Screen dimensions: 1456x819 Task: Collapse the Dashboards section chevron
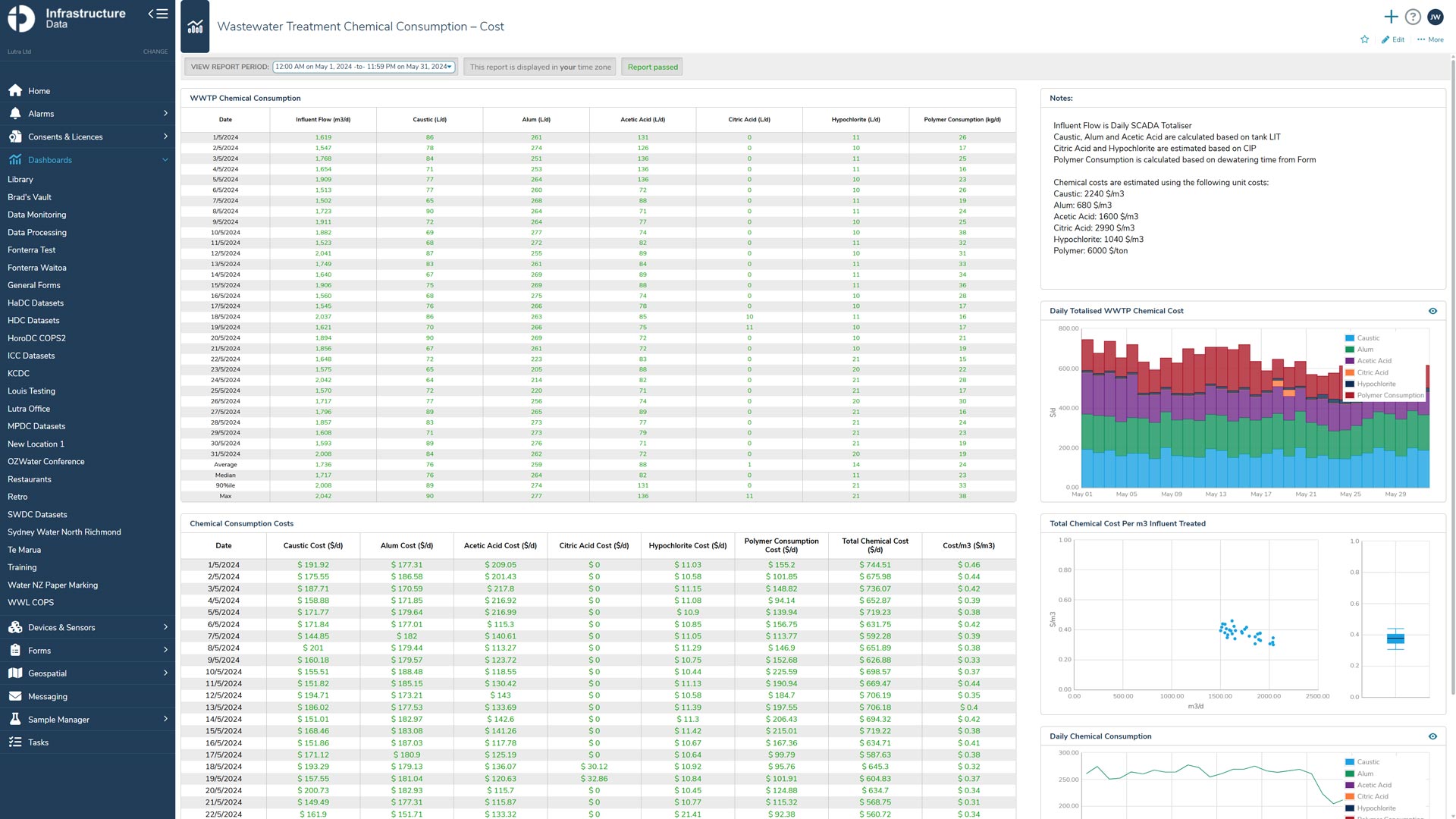tap(165, 160)
